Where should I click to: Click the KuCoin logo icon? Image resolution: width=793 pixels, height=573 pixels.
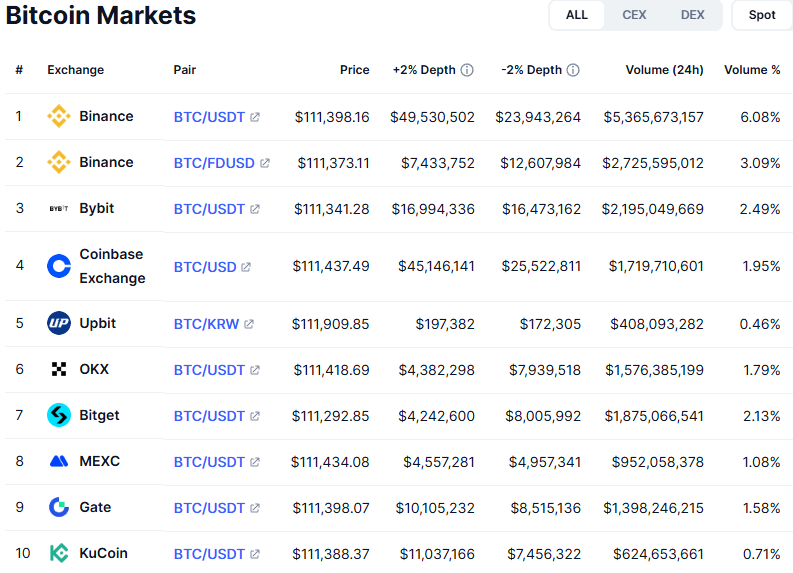tap(59, 553)
